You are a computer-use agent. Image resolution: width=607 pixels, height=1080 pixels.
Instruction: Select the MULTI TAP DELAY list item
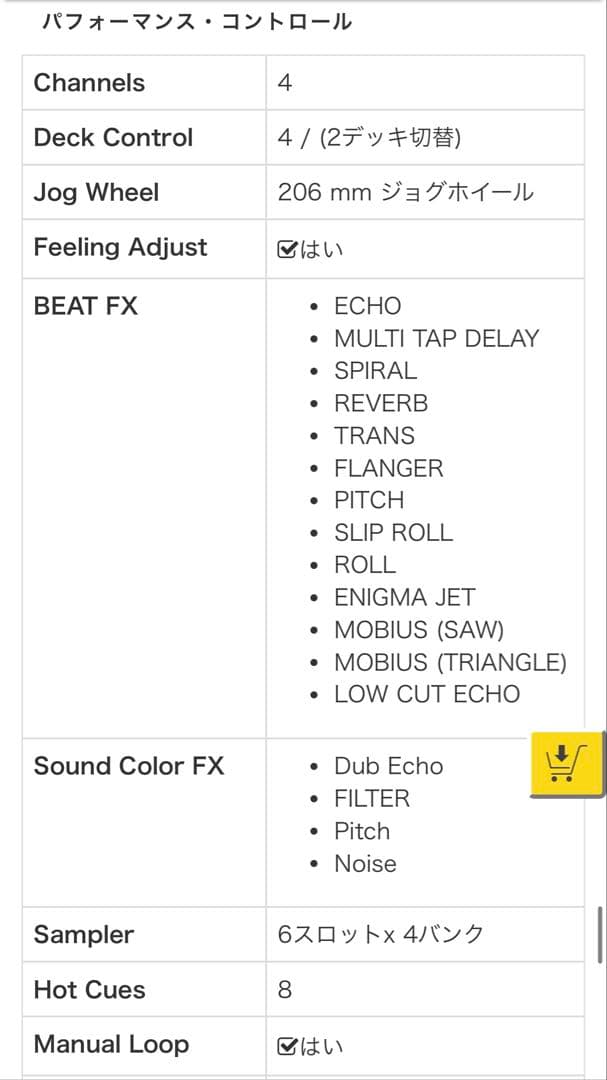click(437, 338)
